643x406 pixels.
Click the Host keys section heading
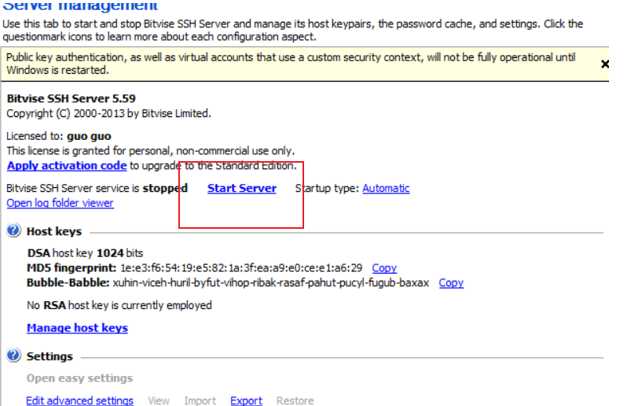[x=54, y=231]
